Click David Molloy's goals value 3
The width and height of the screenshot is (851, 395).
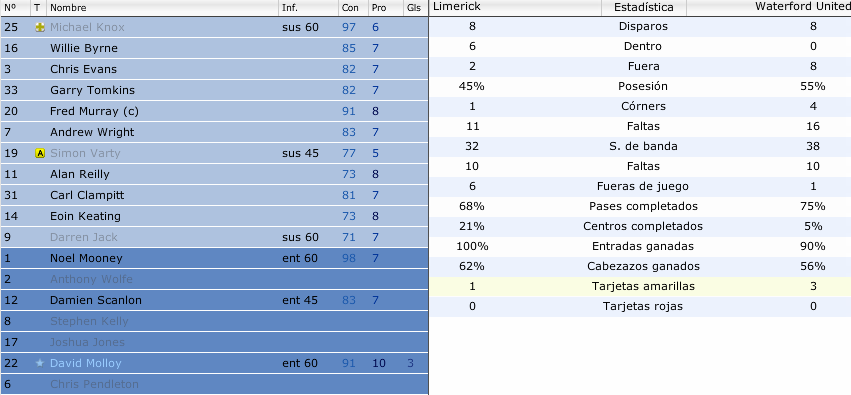coord(410,363)
